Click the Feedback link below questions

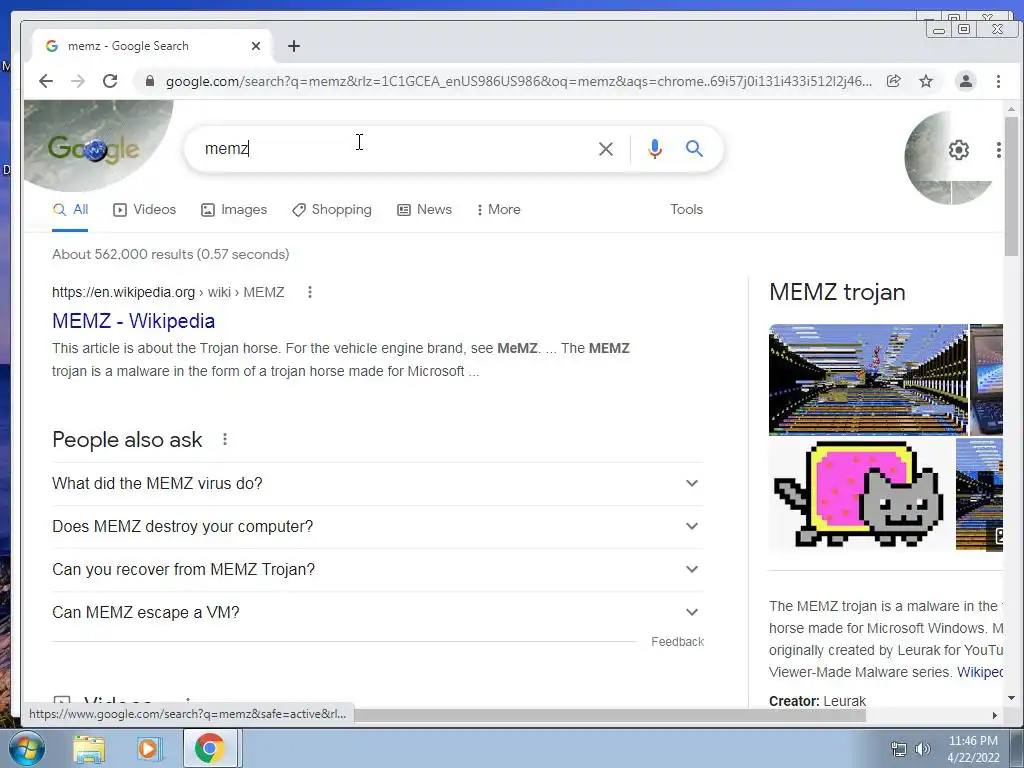677,642
